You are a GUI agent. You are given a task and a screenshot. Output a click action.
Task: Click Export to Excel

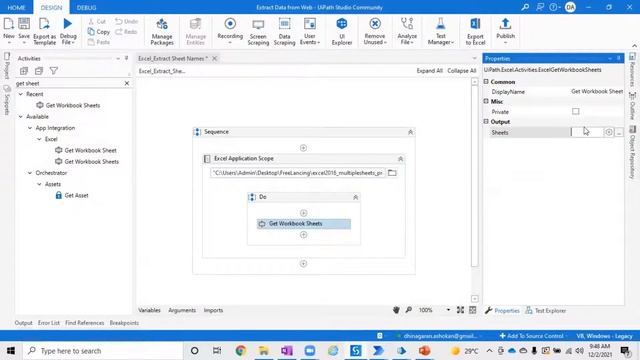475,31
